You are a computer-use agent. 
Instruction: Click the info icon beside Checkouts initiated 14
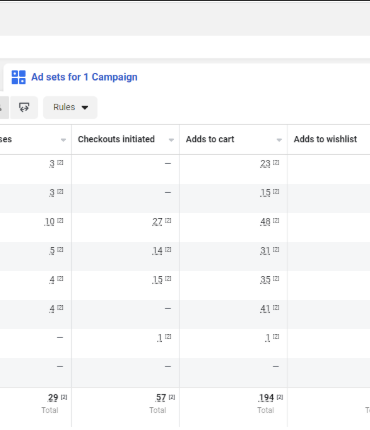pyautogui.click(x=168, y=250)
